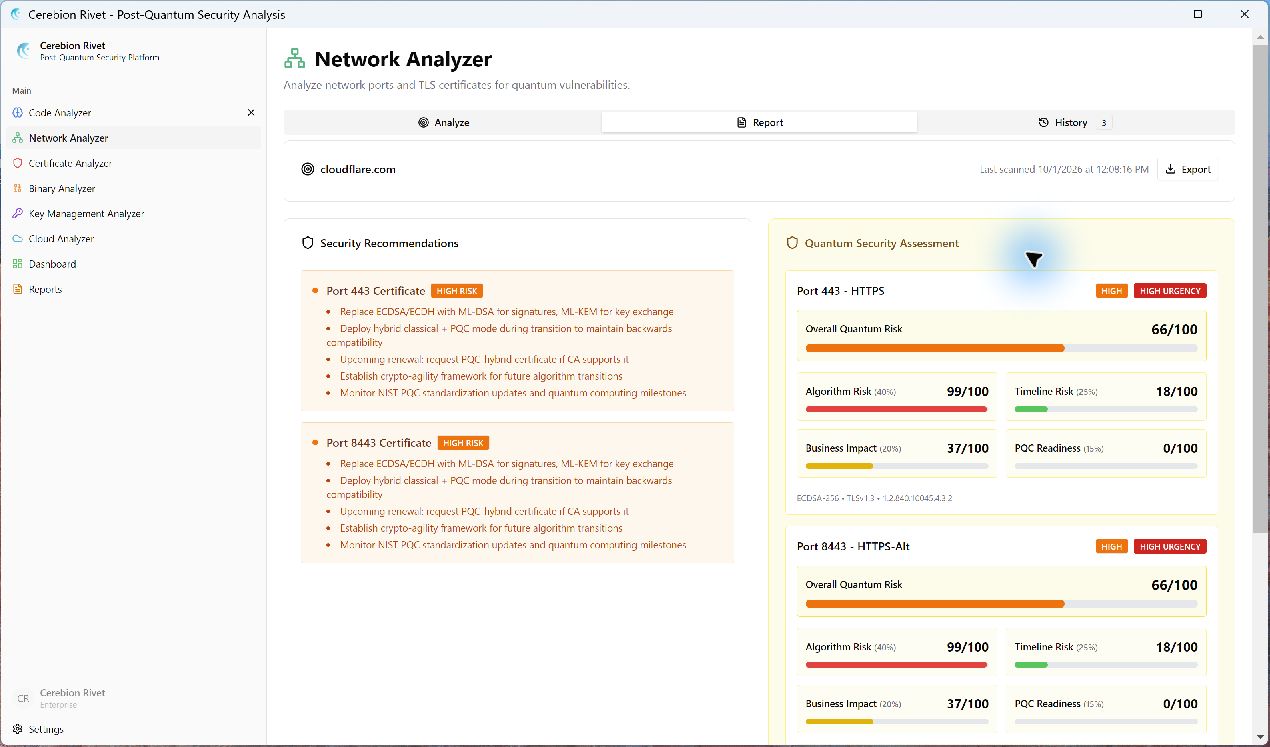Click the Quantum Security Assessment shield icon
Viewport: 1270px width, 747px height.
[792, 243]
